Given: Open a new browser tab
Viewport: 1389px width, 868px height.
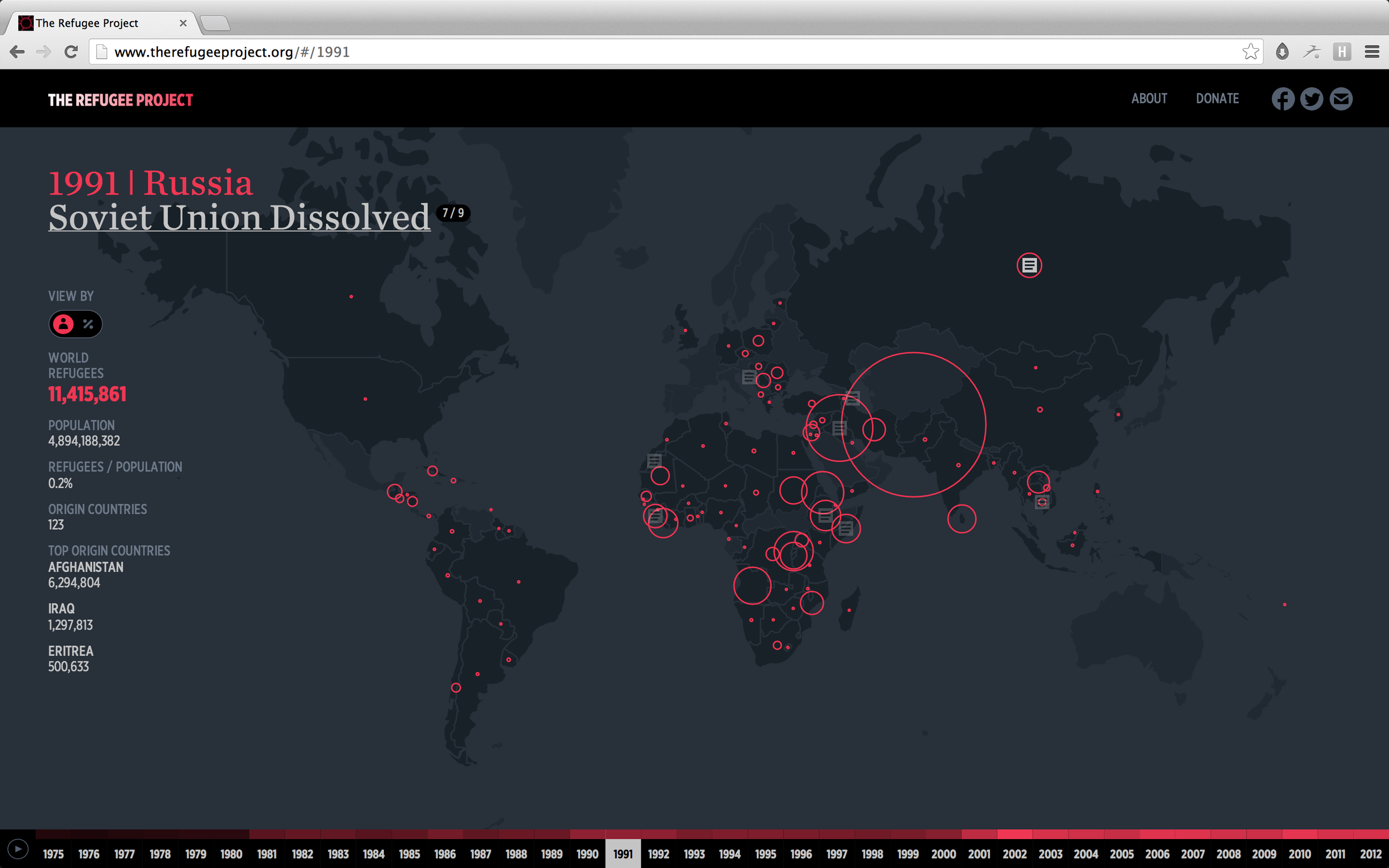Looking at the screenshot, I should (x=216, y=23).
